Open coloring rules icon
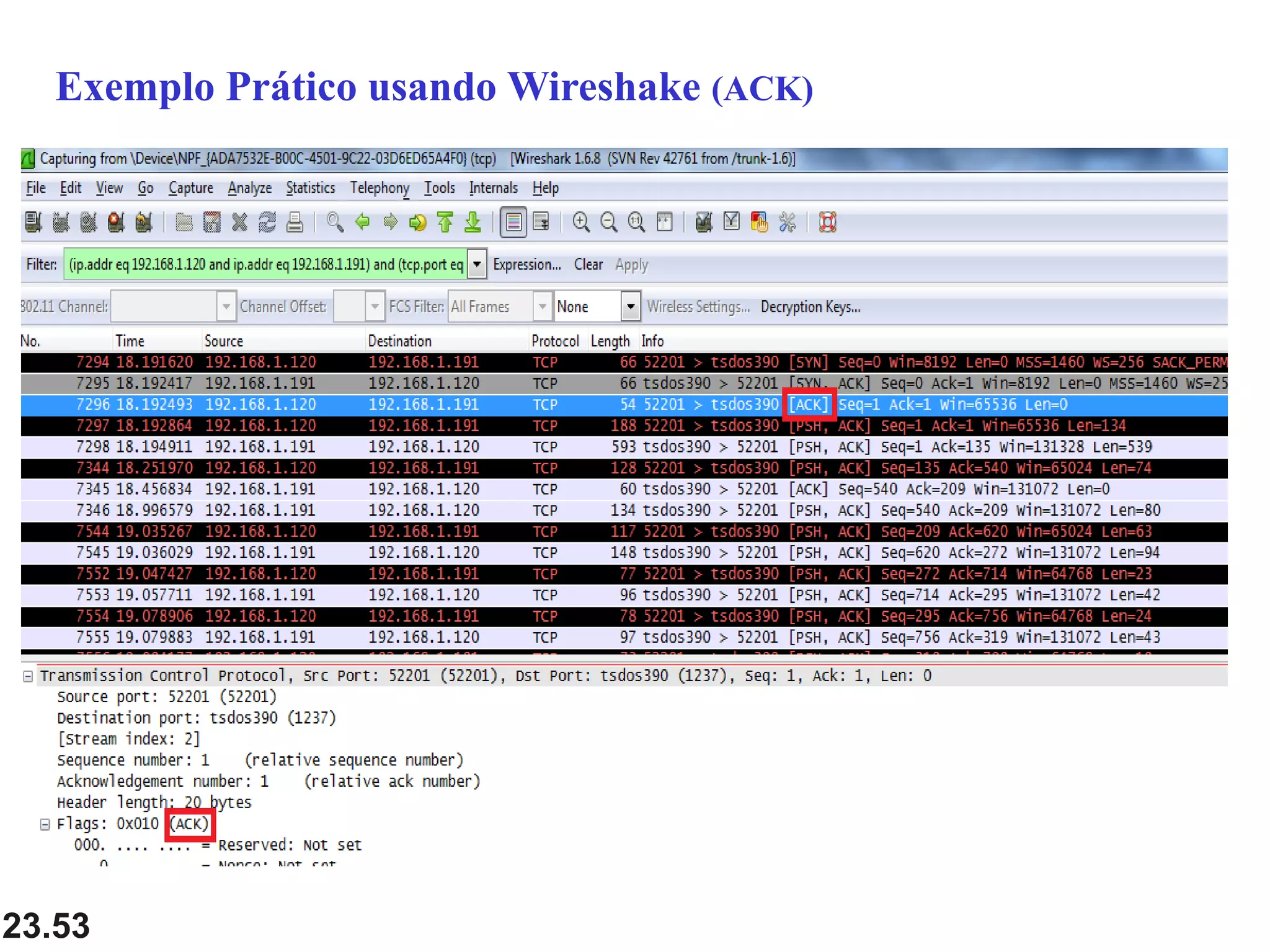 (x=759, y=222)
